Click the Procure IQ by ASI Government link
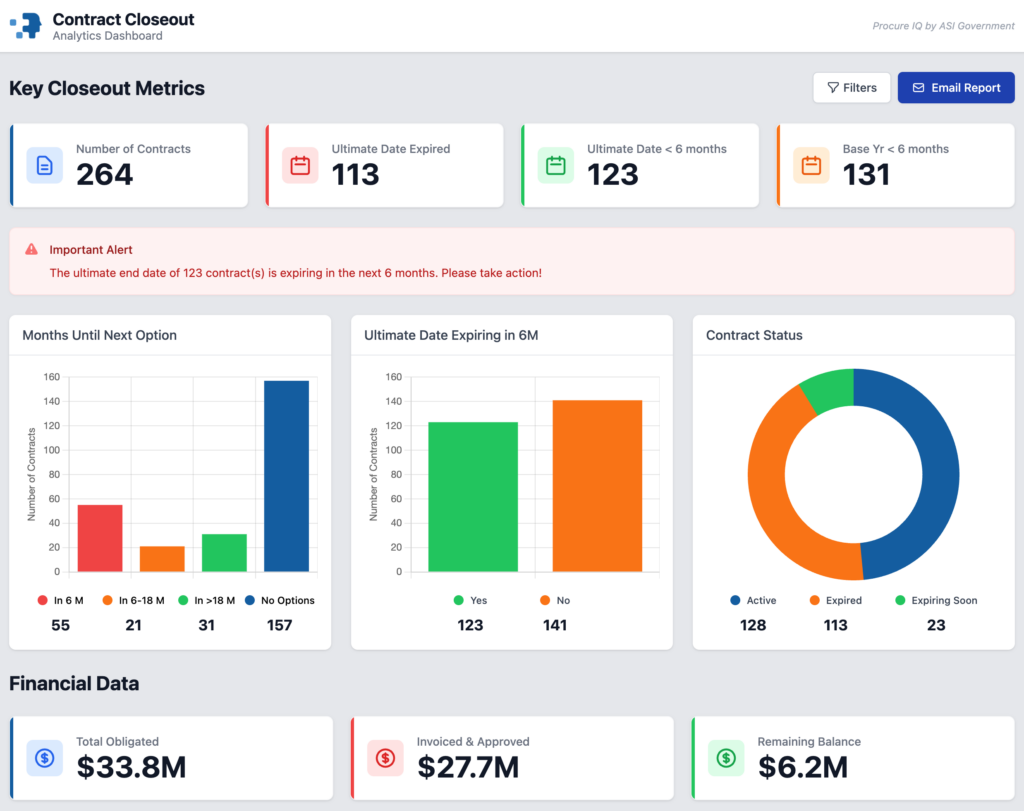Image resolution: width=1024 pixels, height=811 pixels. [x=929, y=26]
